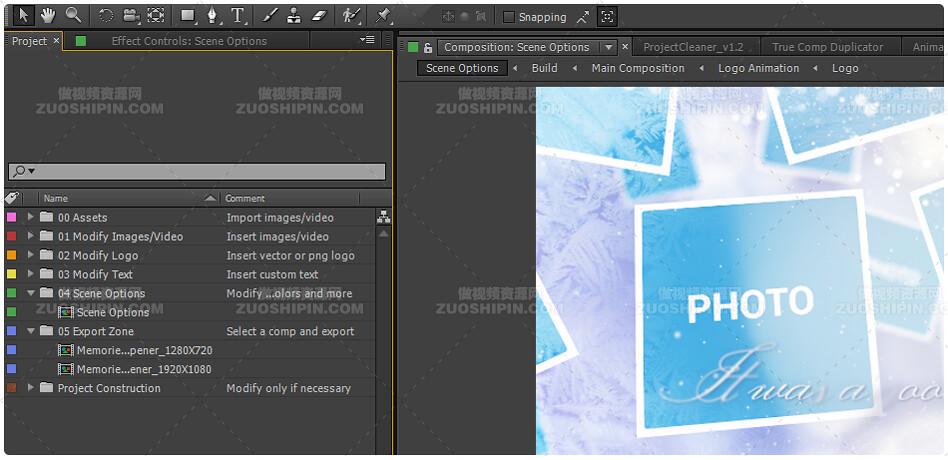Click the pink label swatch of 00 Assets
This screenshot has width=948, height=460.
click(12, 217)
